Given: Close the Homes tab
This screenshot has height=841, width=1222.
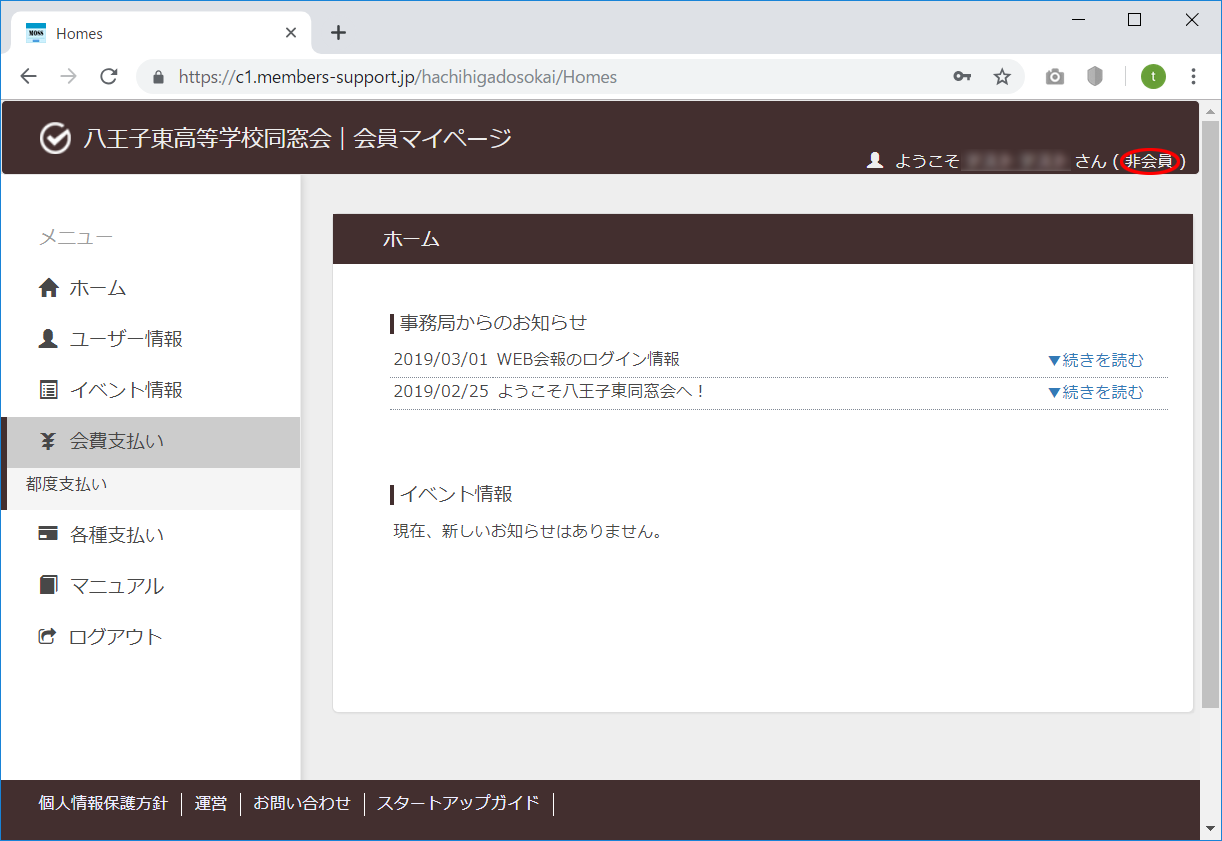Looking at the screenshot, I should click(291, 33).
